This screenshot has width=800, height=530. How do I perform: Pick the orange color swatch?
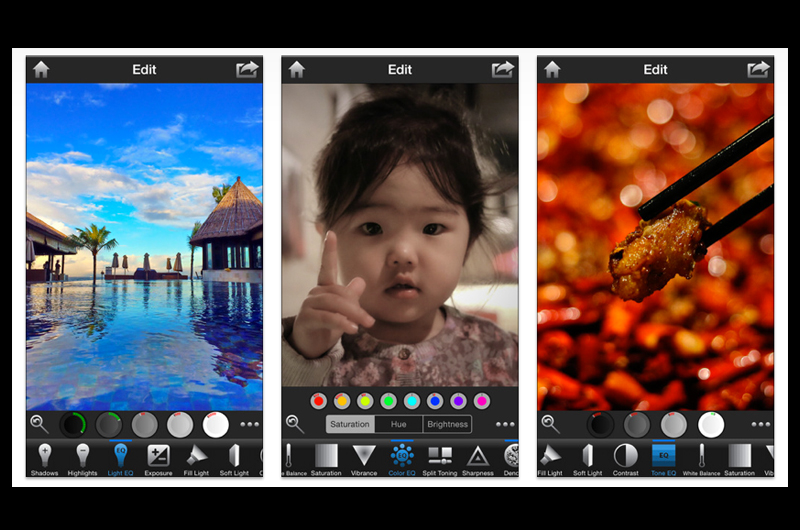tap(342, 401)
